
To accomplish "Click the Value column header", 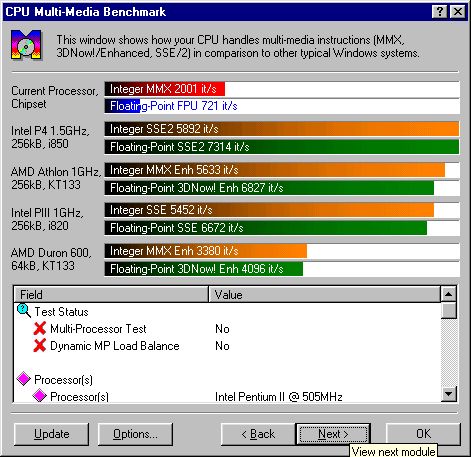I will click(324, 295).
